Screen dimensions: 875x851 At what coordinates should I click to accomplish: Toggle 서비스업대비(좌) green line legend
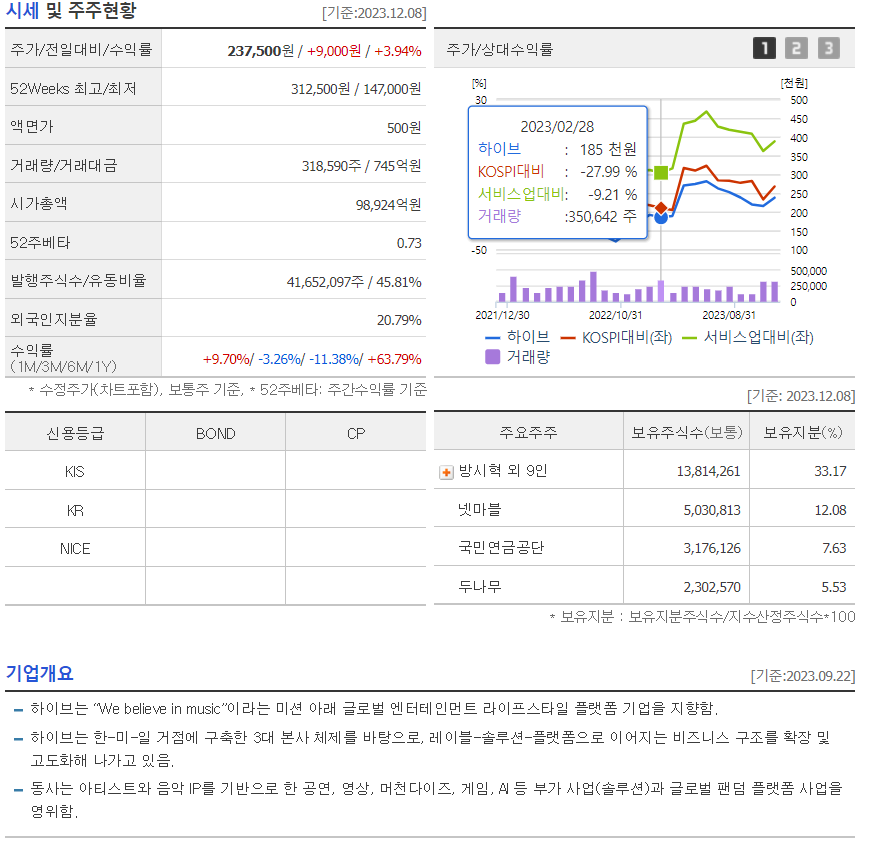click(x=748, y=337)
